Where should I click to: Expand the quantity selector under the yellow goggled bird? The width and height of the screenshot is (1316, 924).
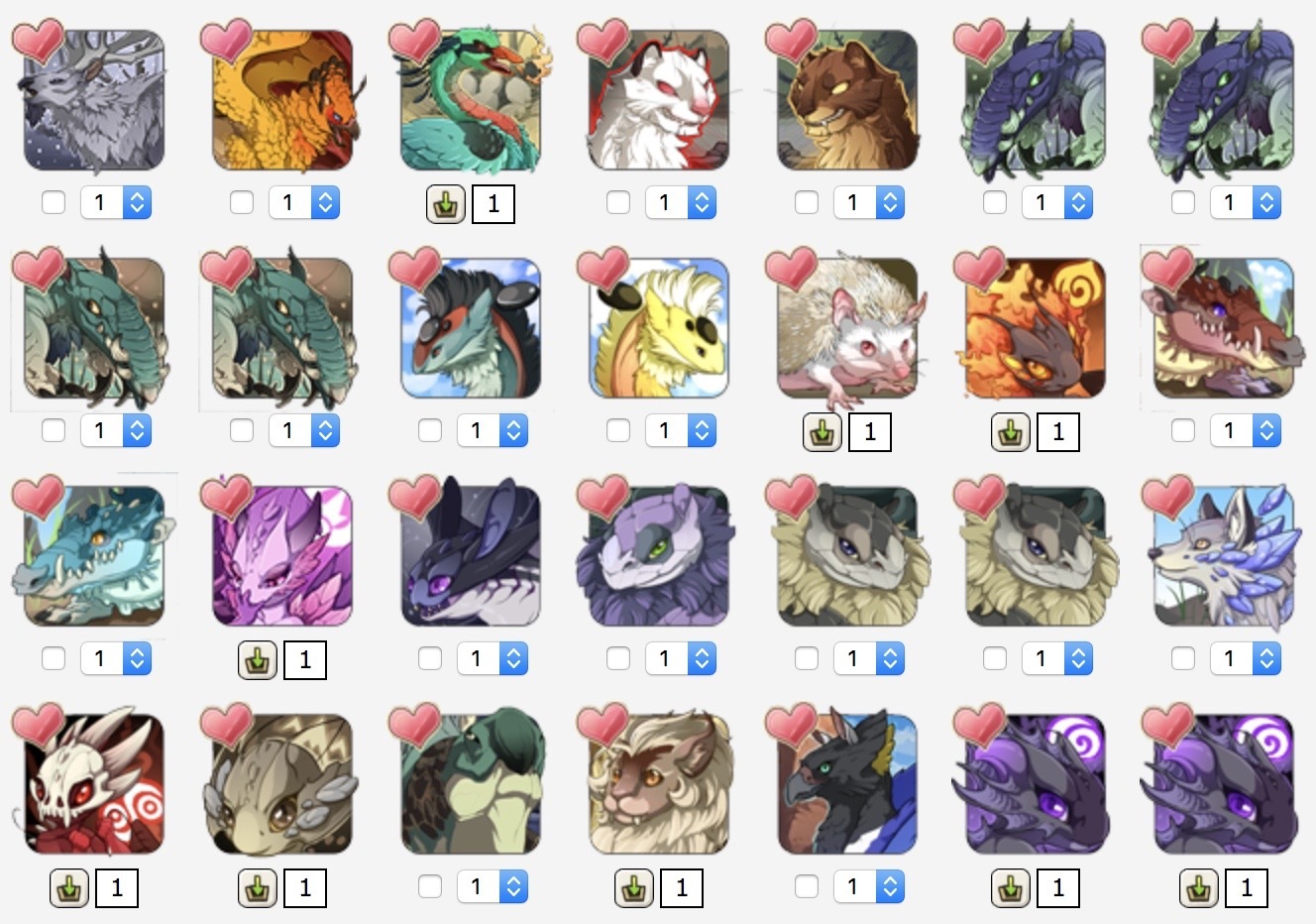(x=681, y=430)
